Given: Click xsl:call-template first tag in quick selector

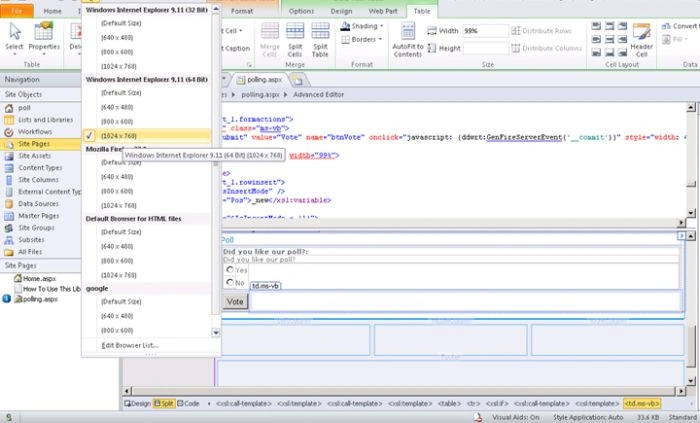Looking at the screenshot, I should pos(244,403).
